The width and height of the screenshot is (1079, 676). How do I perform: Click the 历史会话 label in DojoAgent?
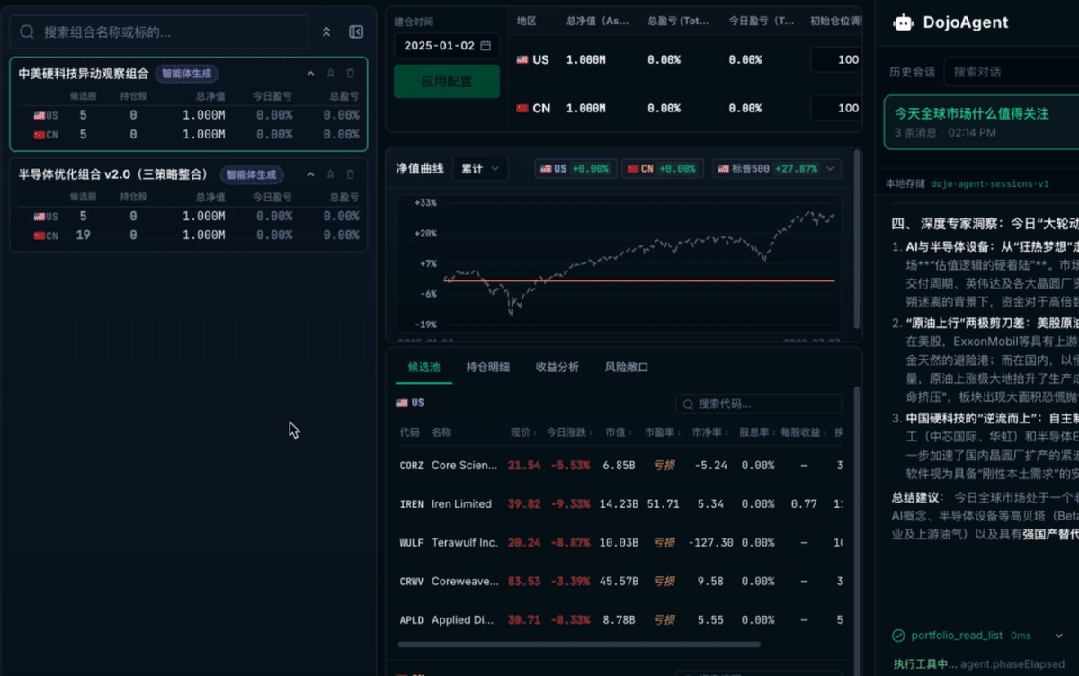click(x=912, y=72)
